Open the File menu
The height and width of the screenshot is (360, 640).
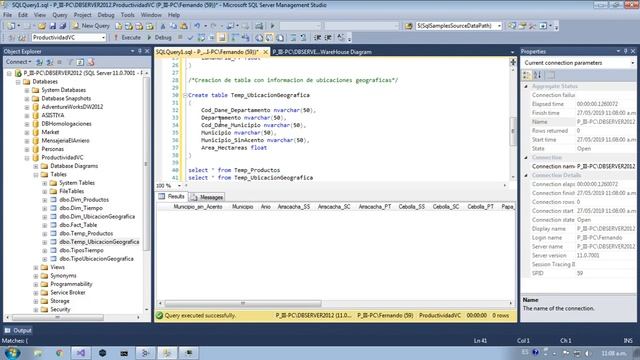[7, 15]
